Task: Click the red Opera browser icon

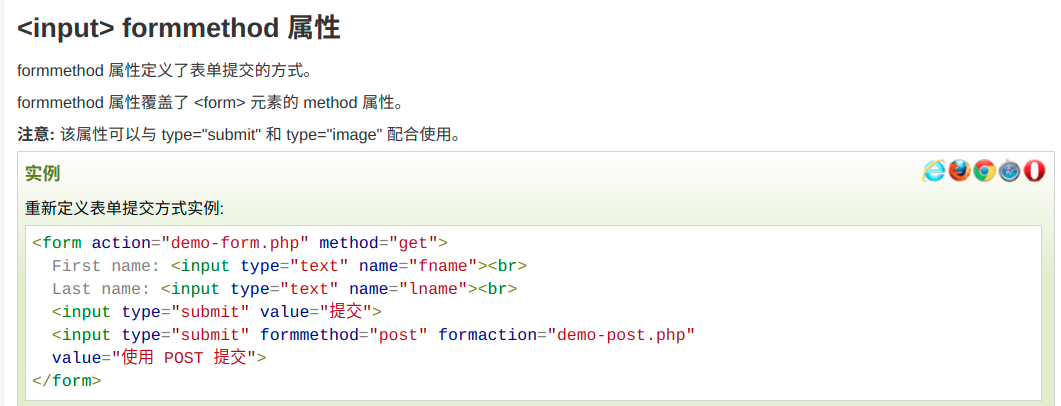Action: click(1034, 171)
